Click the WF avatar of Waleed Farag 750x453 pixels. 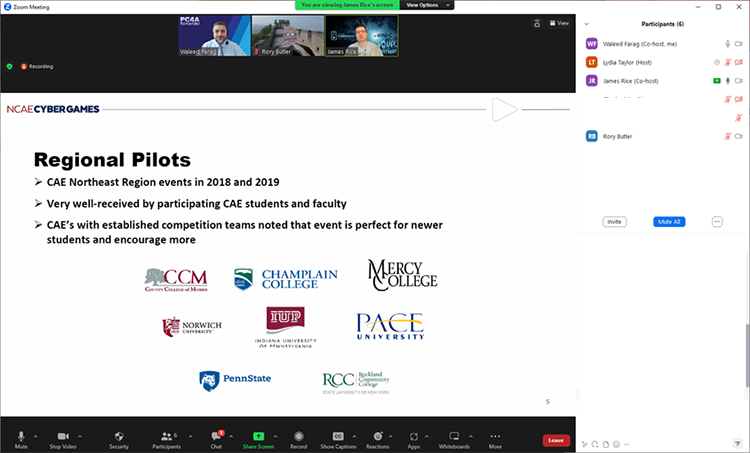(x=592, y=44)
